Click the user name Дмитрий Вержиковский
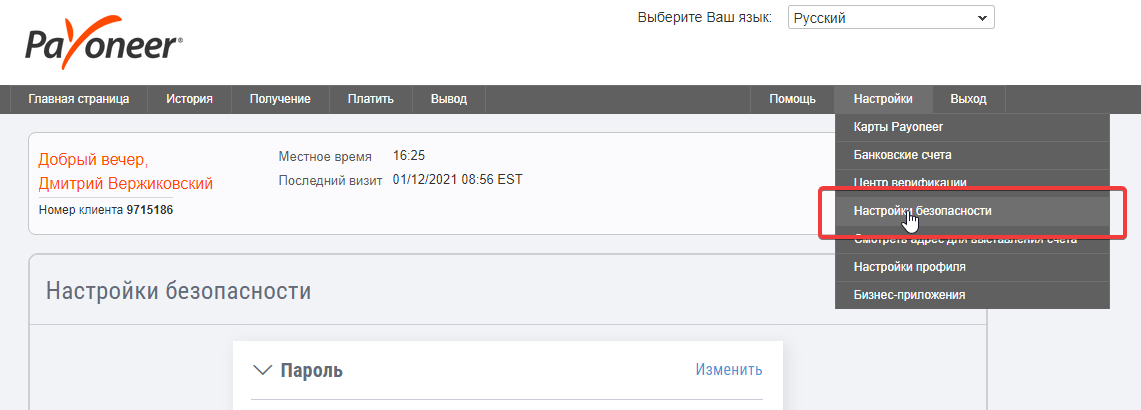Viewport: 1141px width, 410px height. pos(125,184)
